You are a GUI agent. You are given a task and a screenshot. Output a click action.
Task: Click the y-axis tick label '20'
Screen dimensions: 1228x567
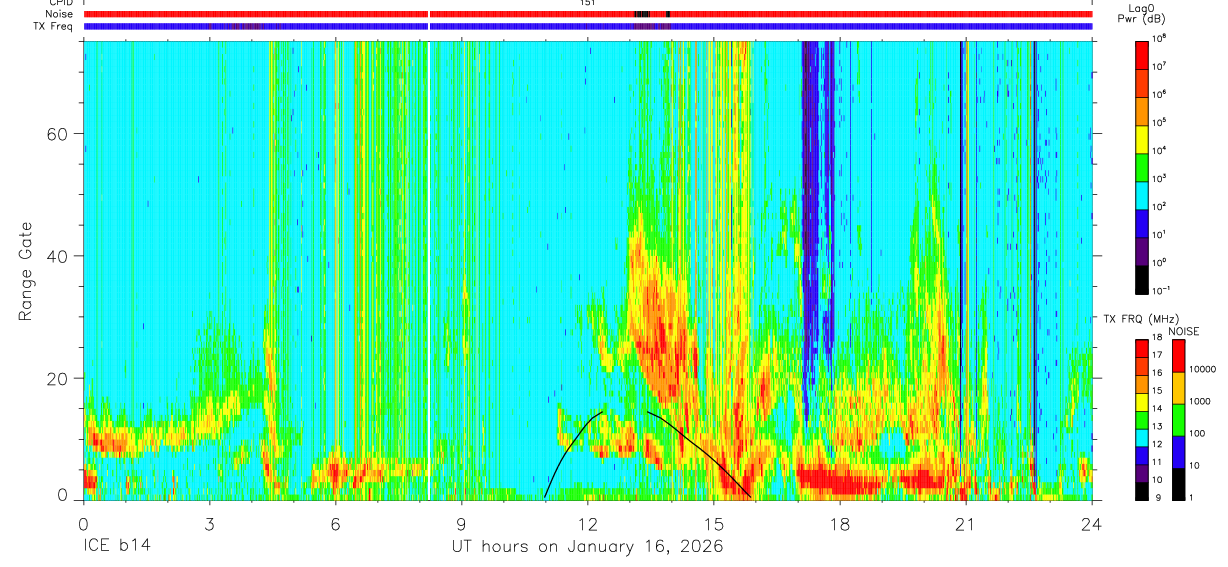[58, 378]
